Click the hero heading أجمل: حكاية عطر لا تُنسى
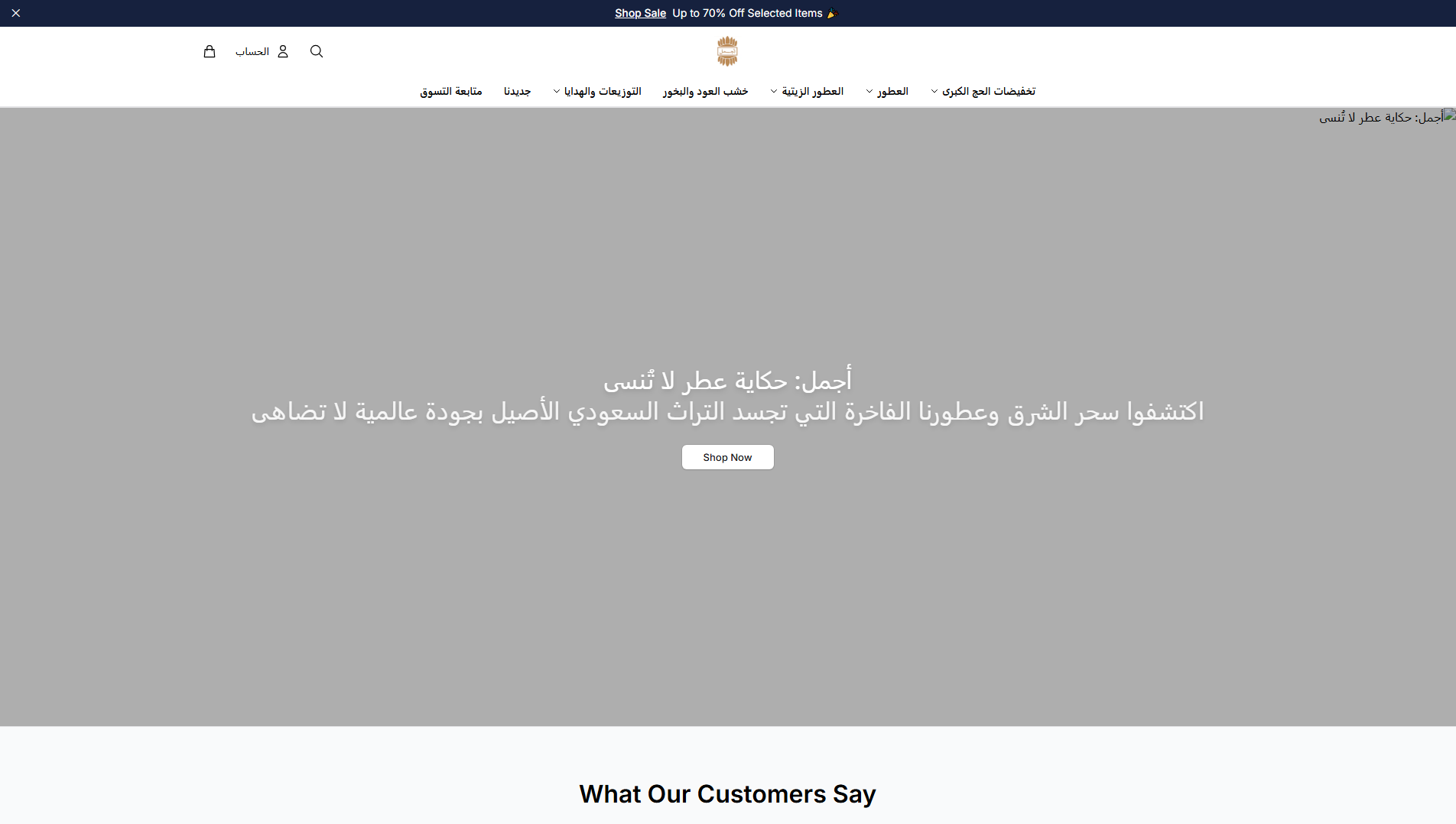1456x824 pixels. click(x=727, y=380)
